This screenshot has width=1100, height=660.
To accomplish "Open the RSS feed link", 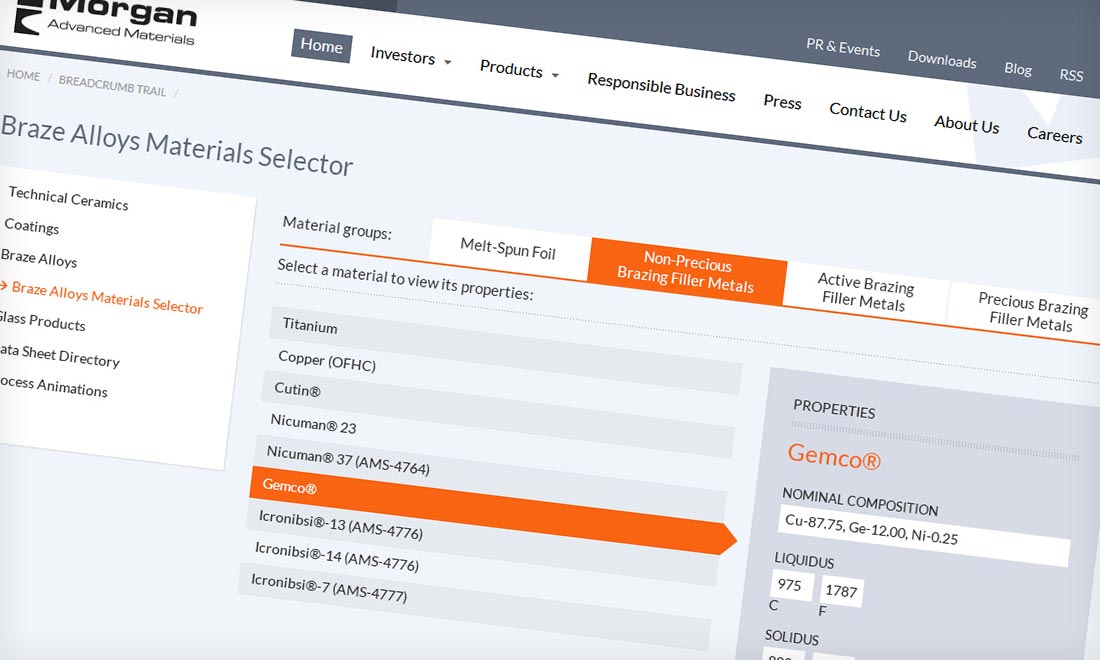I will click(x=1071, y=74).
